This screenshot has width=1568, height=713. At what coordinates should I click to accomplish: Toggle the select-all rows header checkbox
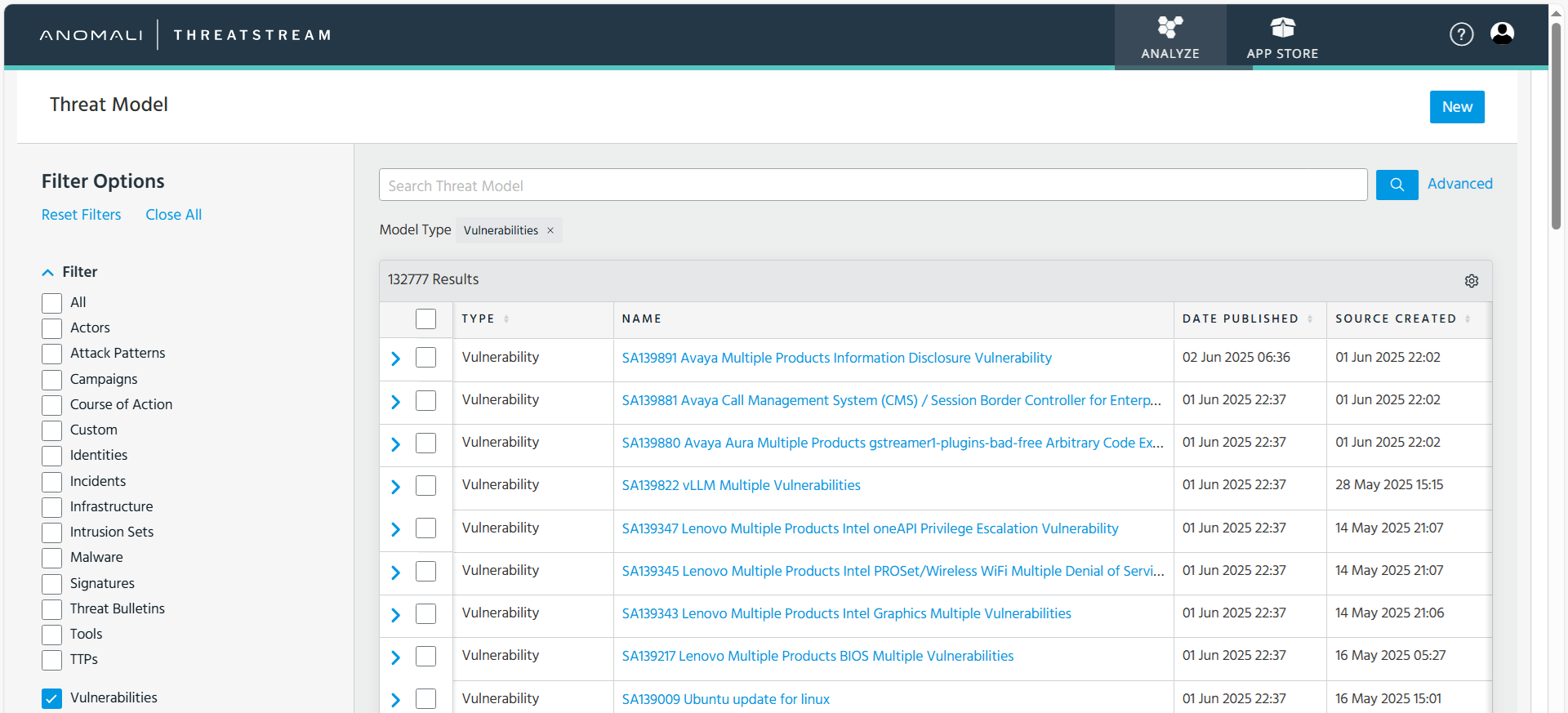pyautogui.click(x=425, y=319)
